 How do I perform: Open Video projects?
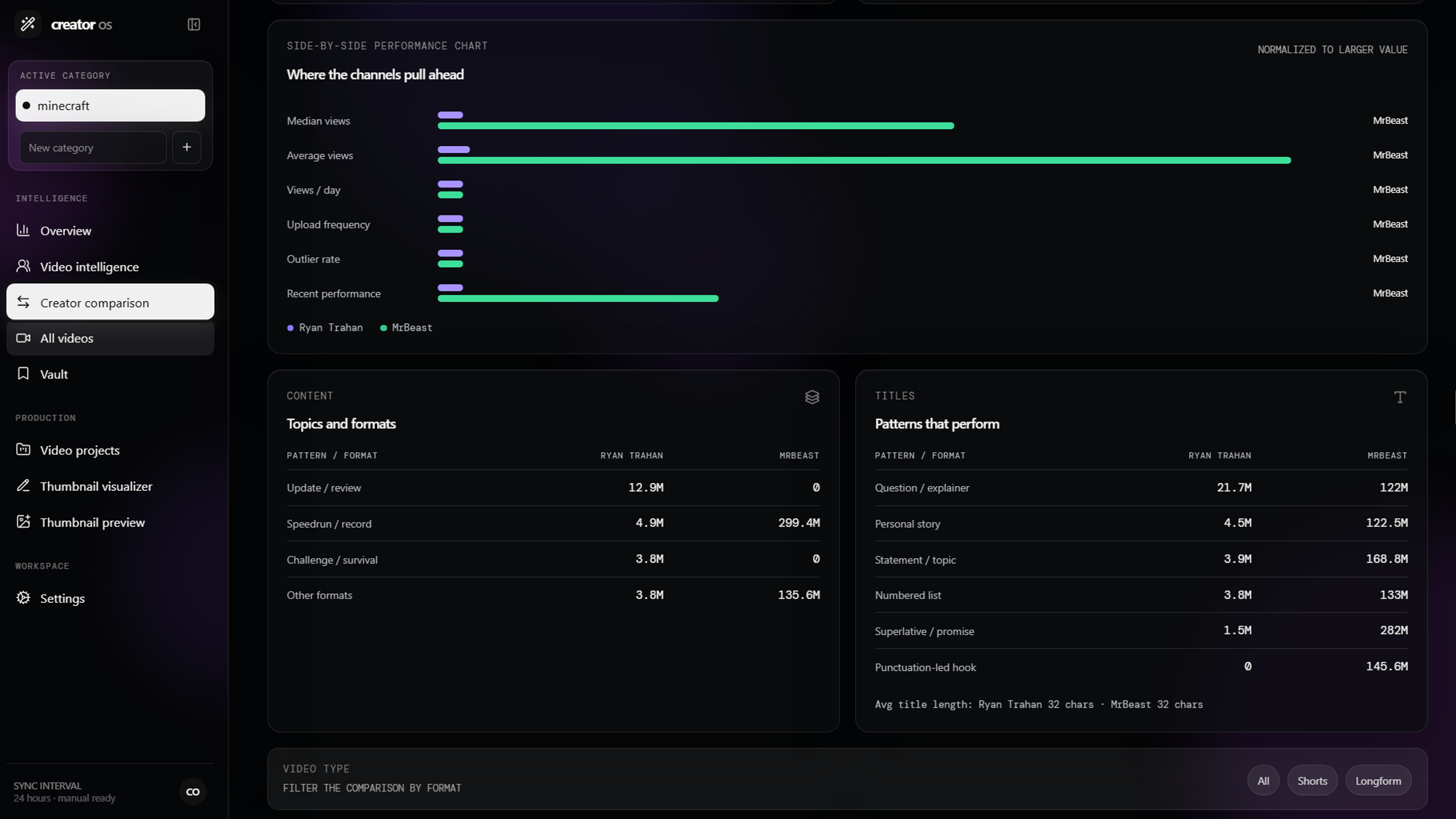(x=110, y=450)
